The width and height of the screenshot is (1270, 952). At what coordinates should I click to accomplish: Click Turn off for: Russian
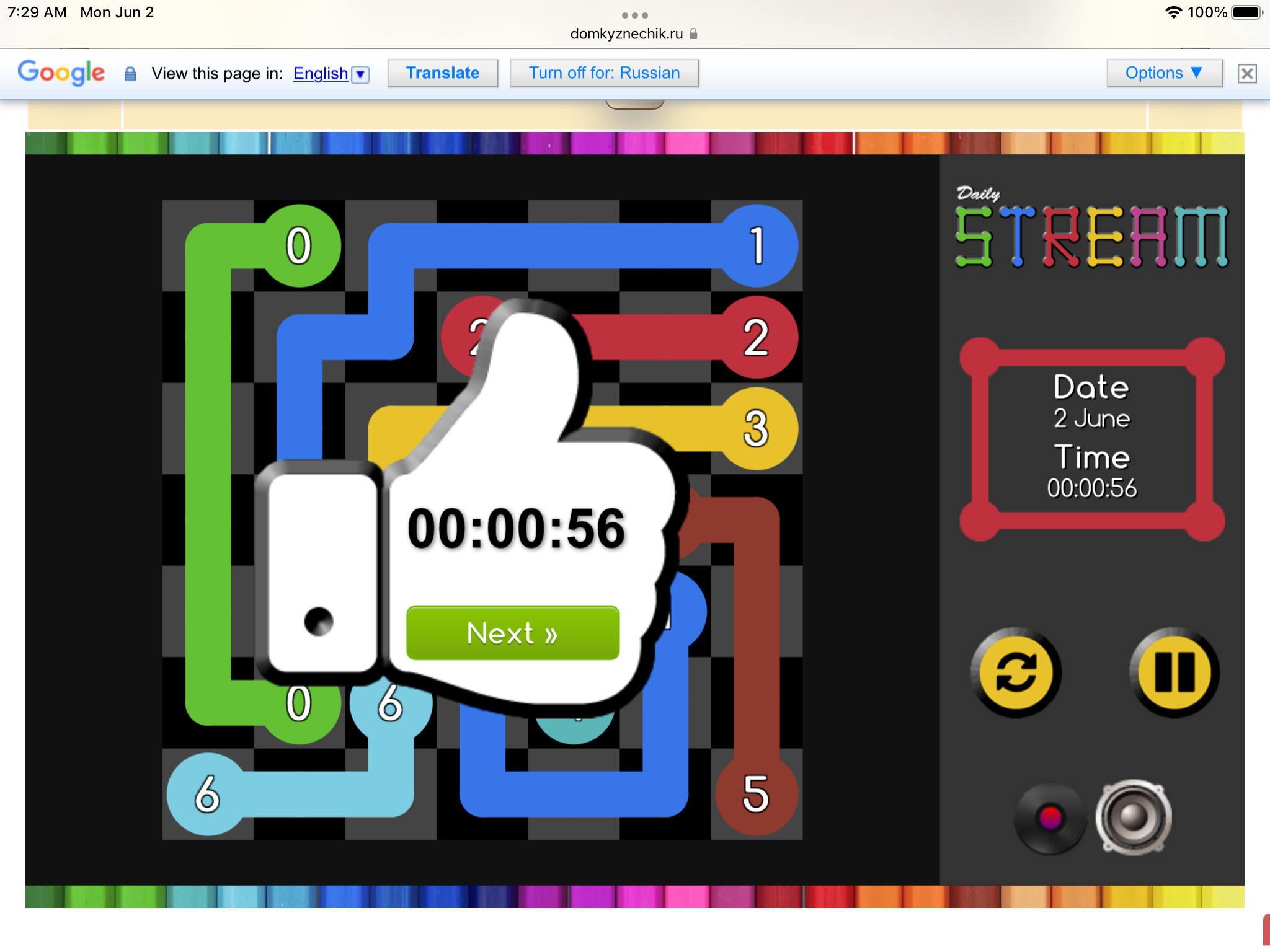point(604,73)
